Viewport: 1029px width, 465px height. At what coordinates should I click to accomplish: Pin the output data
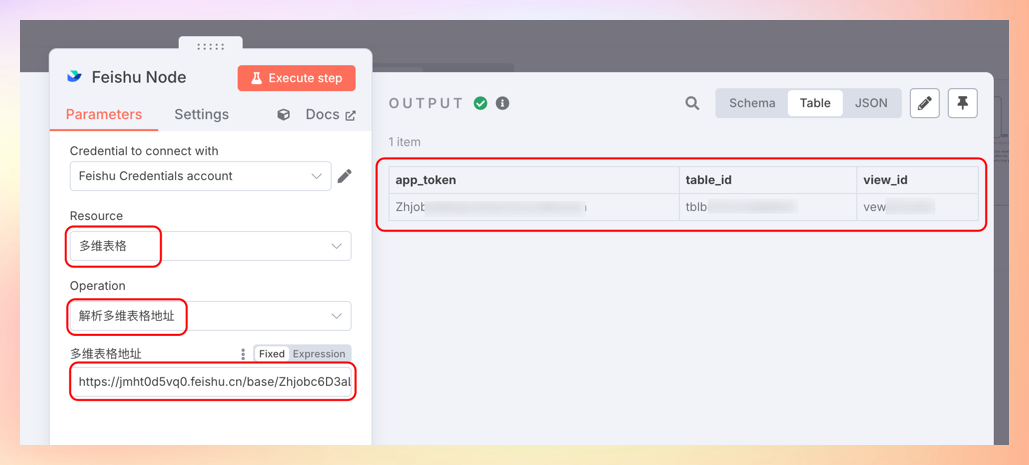(x=963, y=103)
